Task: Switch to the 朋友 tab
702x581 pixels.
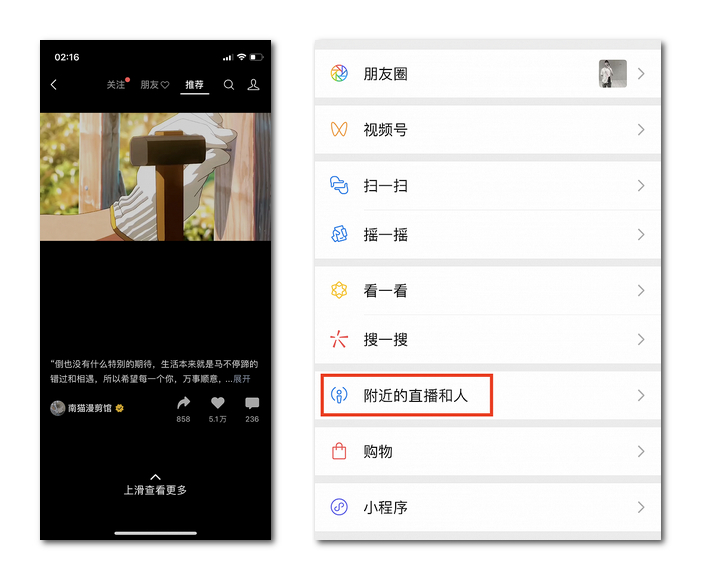Action: pyautogui.click(x=154, y=85)
